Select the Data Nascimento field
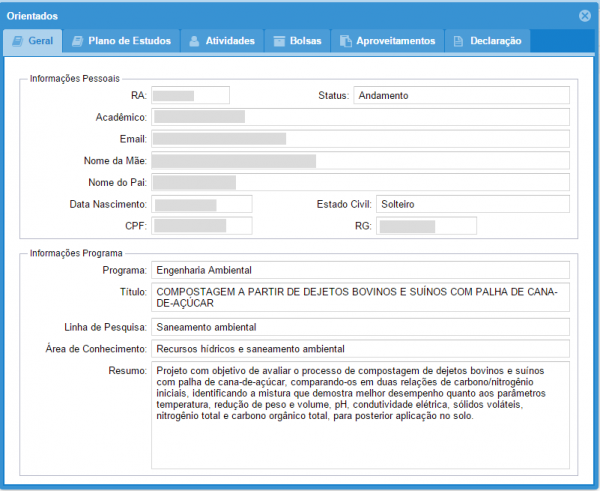The image size is (600, 491). 202,204
